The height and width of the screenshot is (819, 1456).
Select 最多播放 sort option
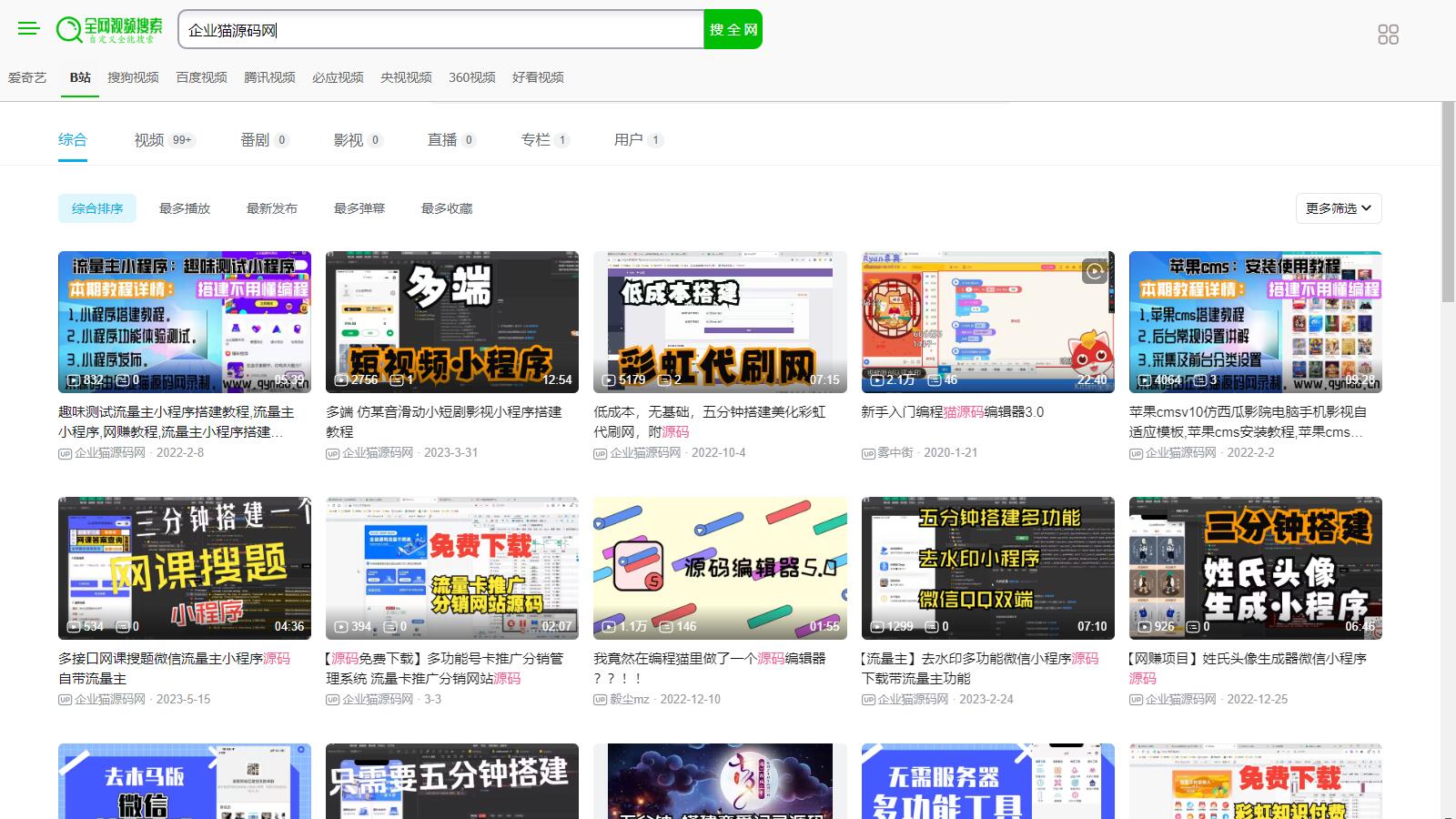[x=185, y=208]
